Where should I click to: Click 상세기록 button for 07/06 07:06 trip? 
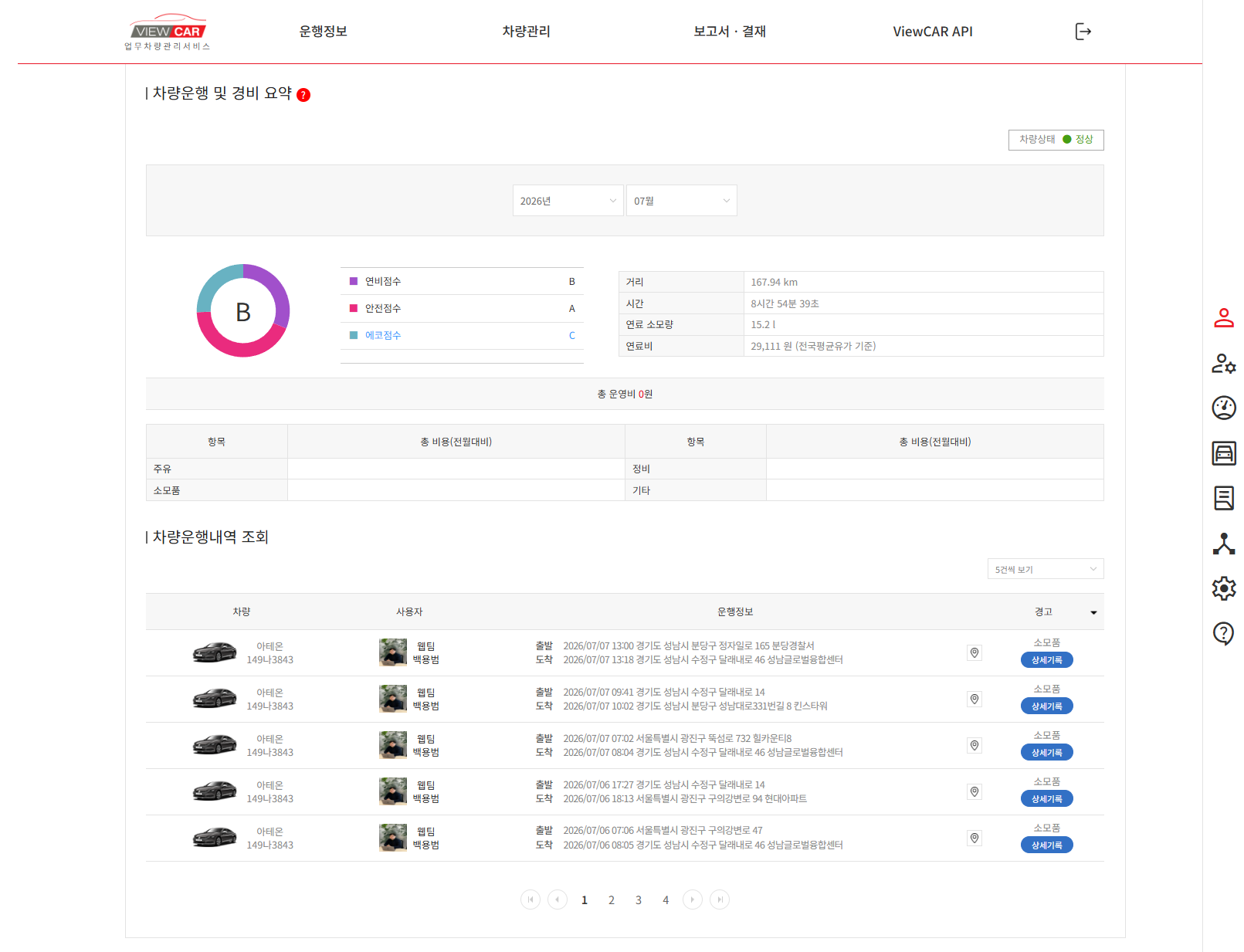coord(1047,845)
